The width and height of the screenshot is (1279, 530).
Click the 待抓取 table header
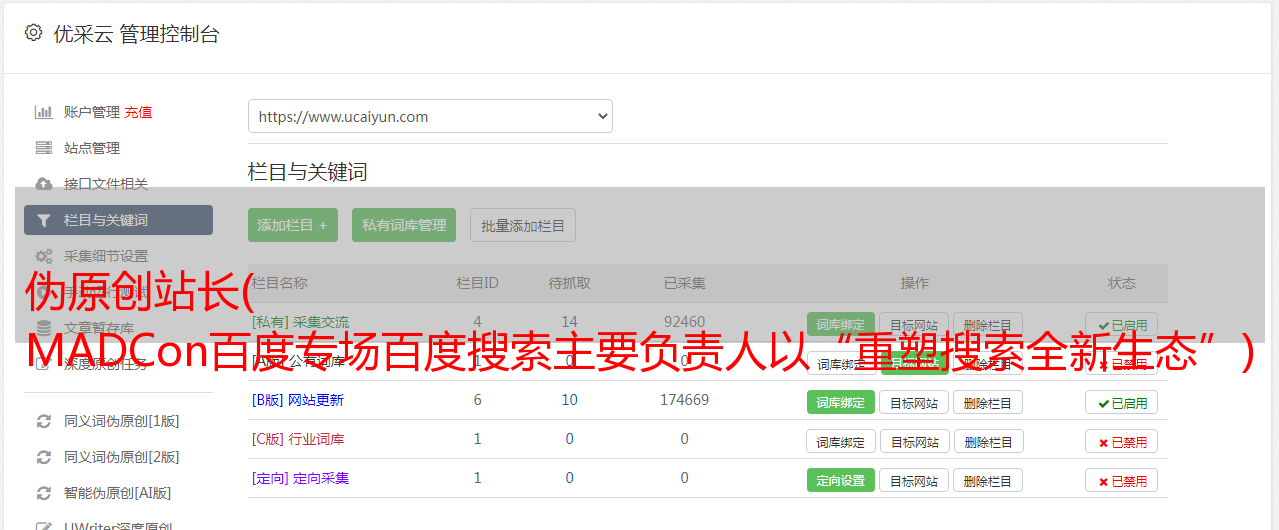coord(569,283)
